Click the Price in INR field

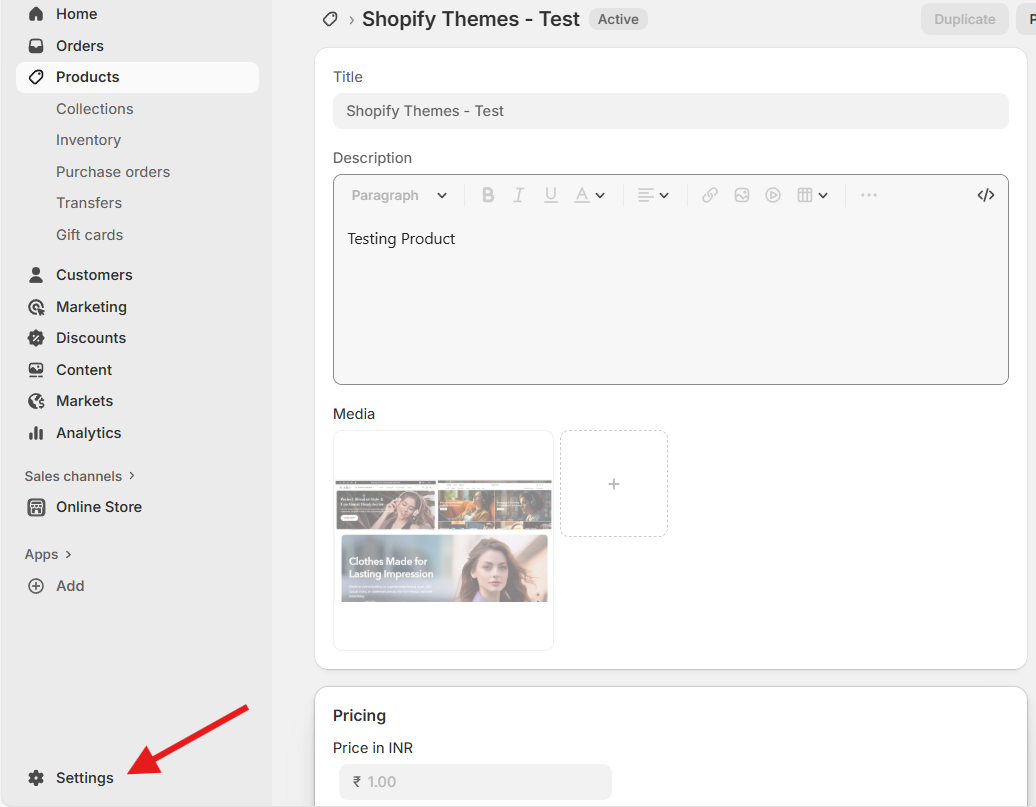[475, 782]
